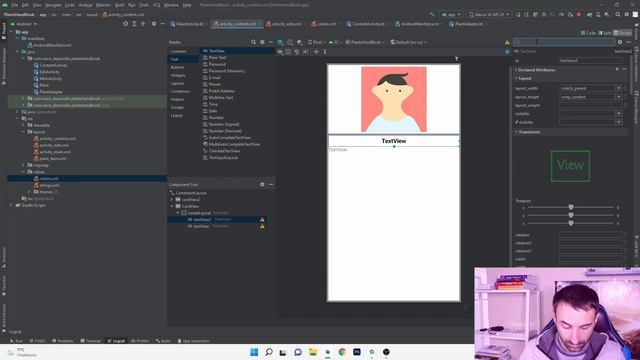The height and width of the screenshot is (360, 640).
Task: Open strings.xml in project tree
Action: [49, 185]
